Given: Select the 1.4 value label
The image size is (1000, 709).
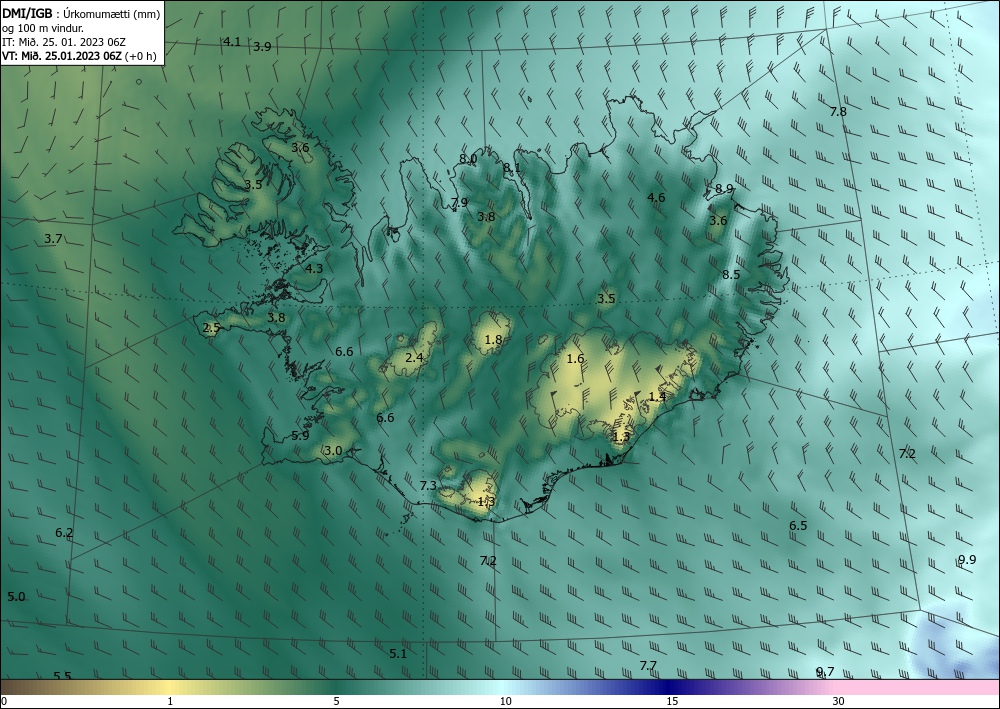Looking at the screenshot, I should [x=657, y=397].
